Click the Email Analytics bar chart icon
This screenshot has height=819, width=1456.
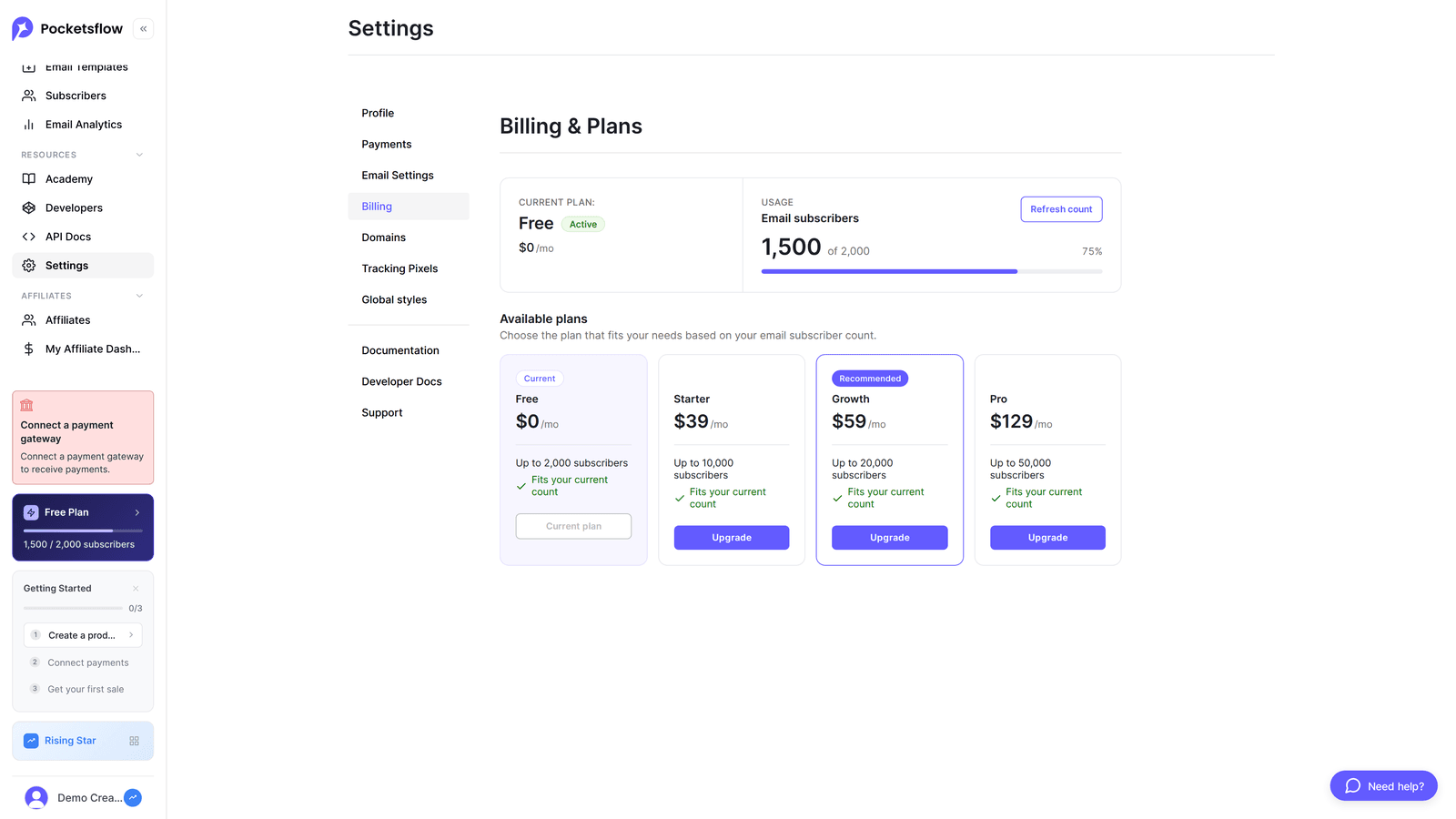29,125
